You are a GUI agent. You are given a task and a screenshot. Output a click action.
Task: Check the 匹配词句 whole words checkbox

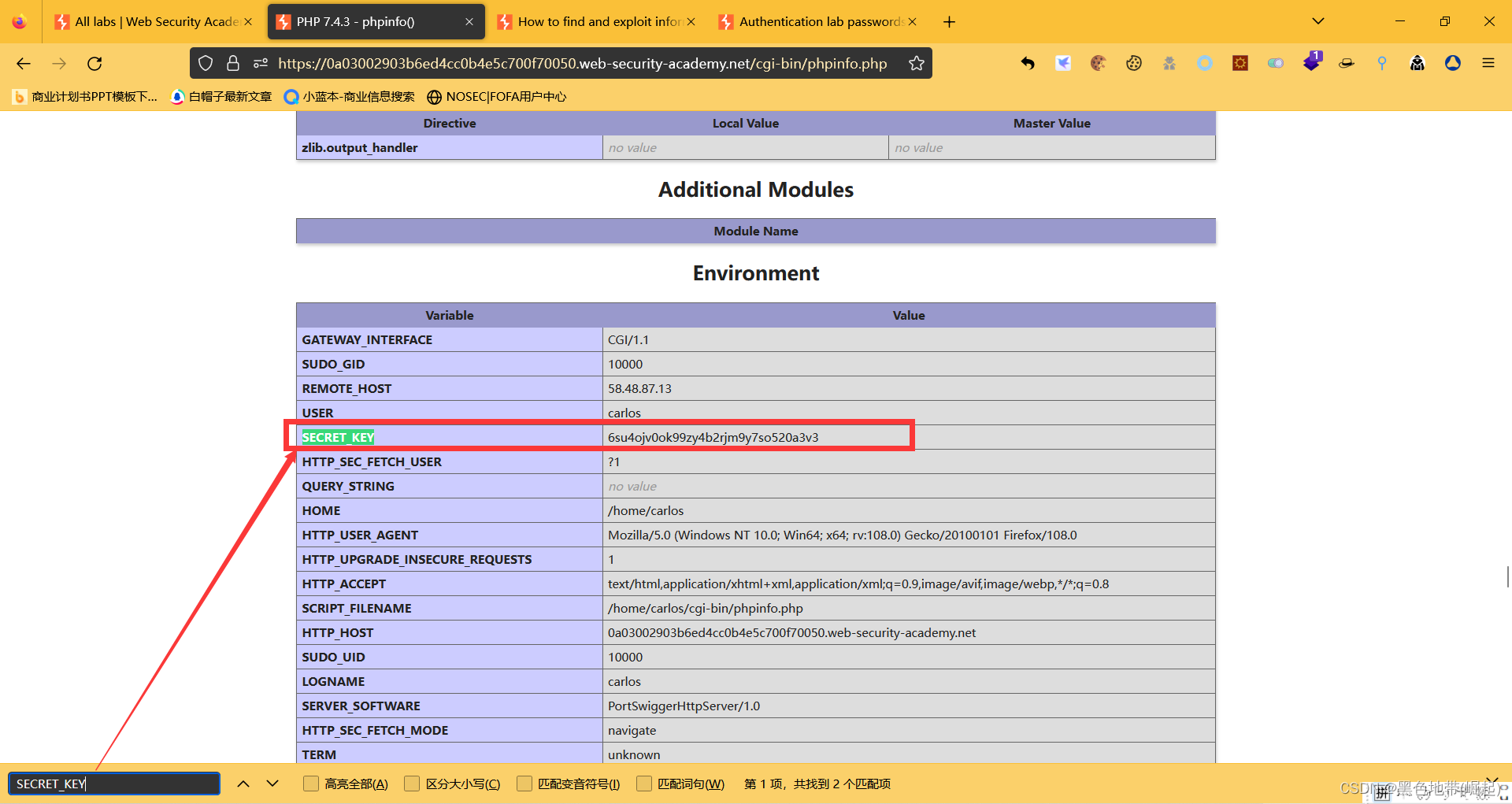tap(644, 784)
